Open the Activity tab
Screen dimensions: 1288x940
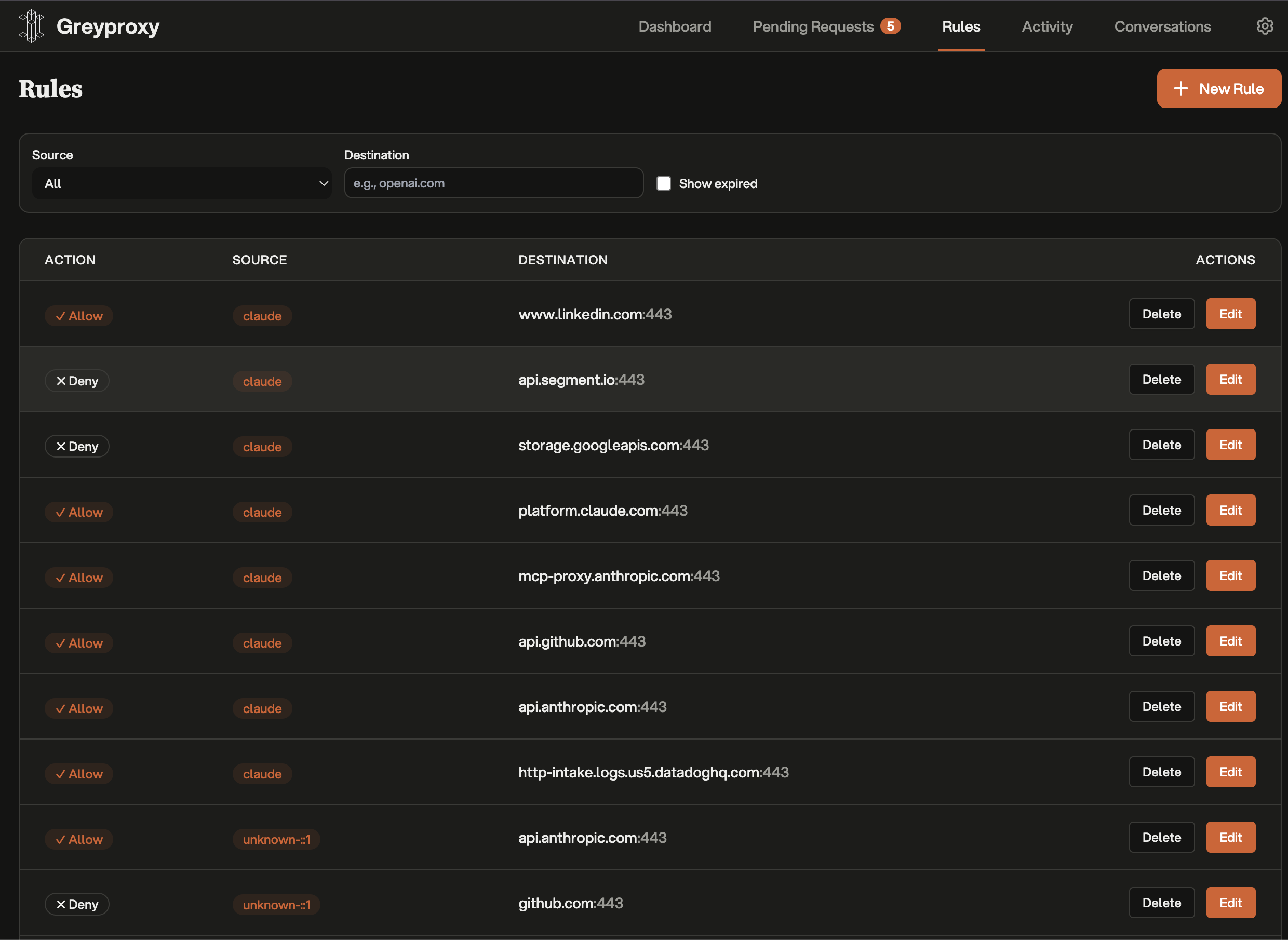(1047, 26)
